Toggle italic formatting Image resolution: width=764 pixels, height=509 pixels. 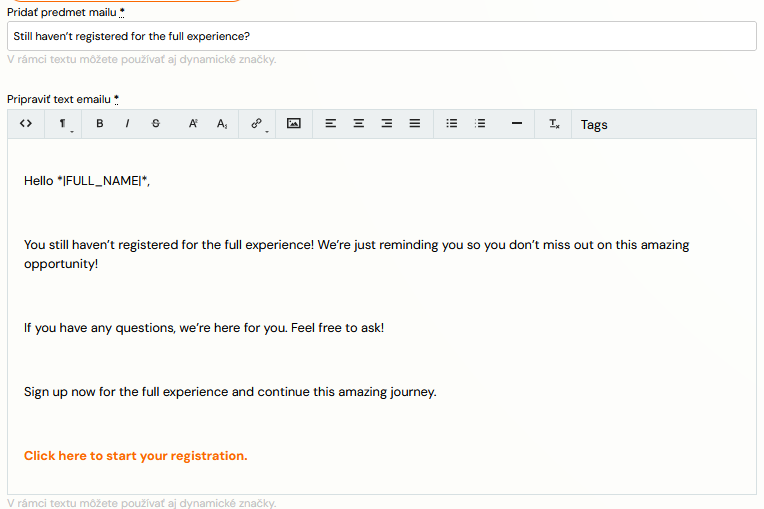[x=127, y=124]
